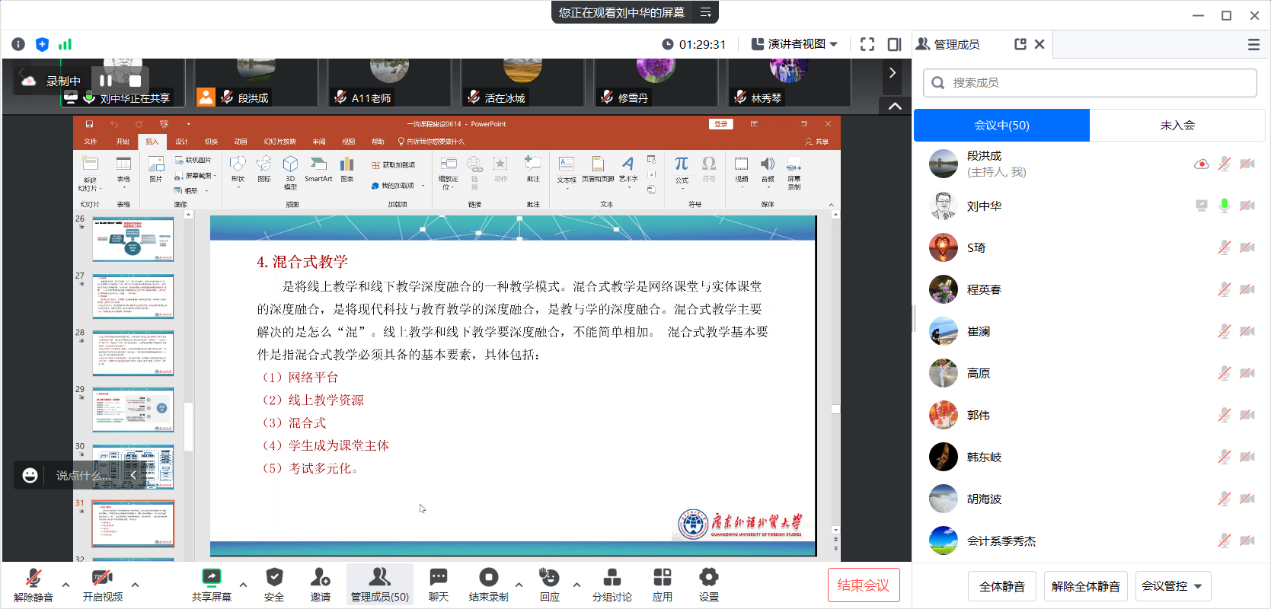Click the Share Screen (共享屏幕) icon
This screenshot has width=1271, height=609.
tap(211, 578)
